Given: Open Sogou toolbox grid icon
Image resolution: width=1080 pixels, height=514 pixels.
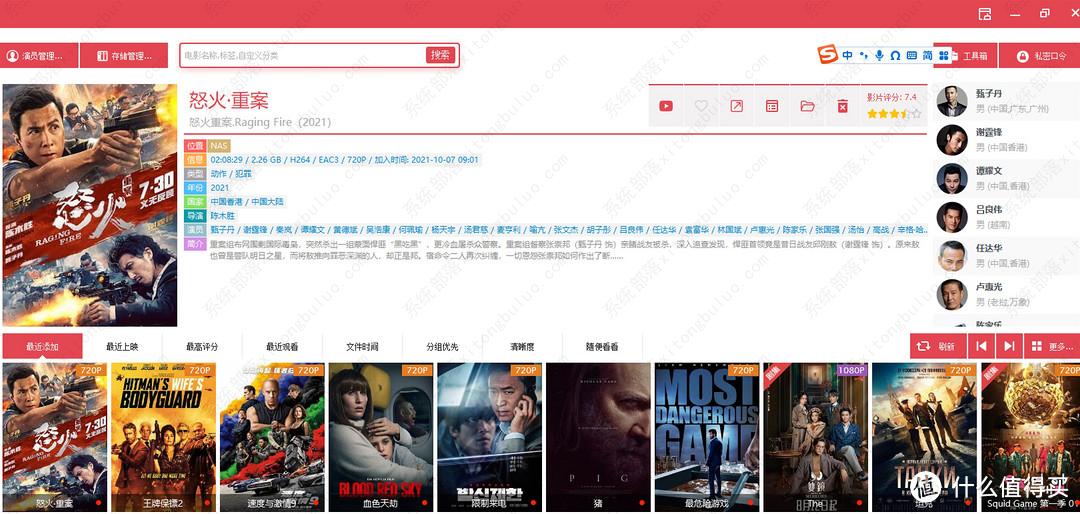Looking at the screenshot, I should [x=944, y=55].
